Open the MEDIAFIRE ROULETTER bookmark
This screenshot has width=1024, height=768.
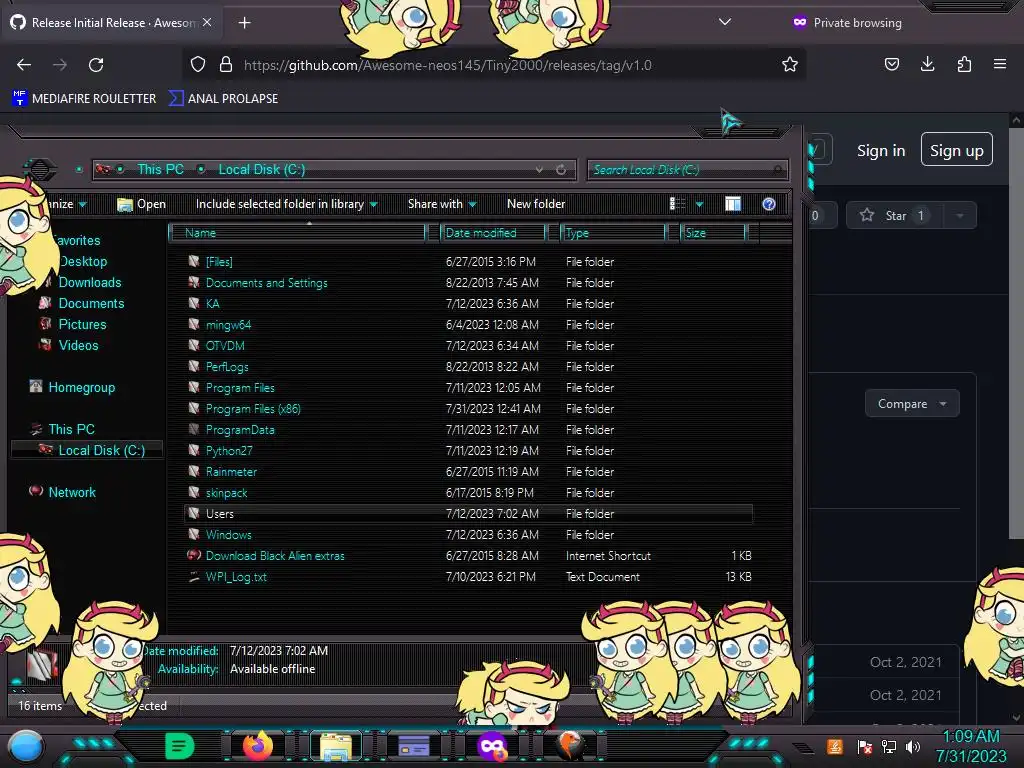pos(84,99)
